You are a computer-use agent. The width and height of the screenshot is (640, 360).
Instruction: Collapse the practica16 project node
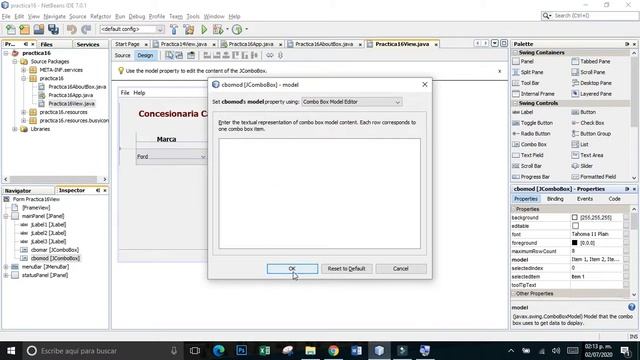pos(6,53)
